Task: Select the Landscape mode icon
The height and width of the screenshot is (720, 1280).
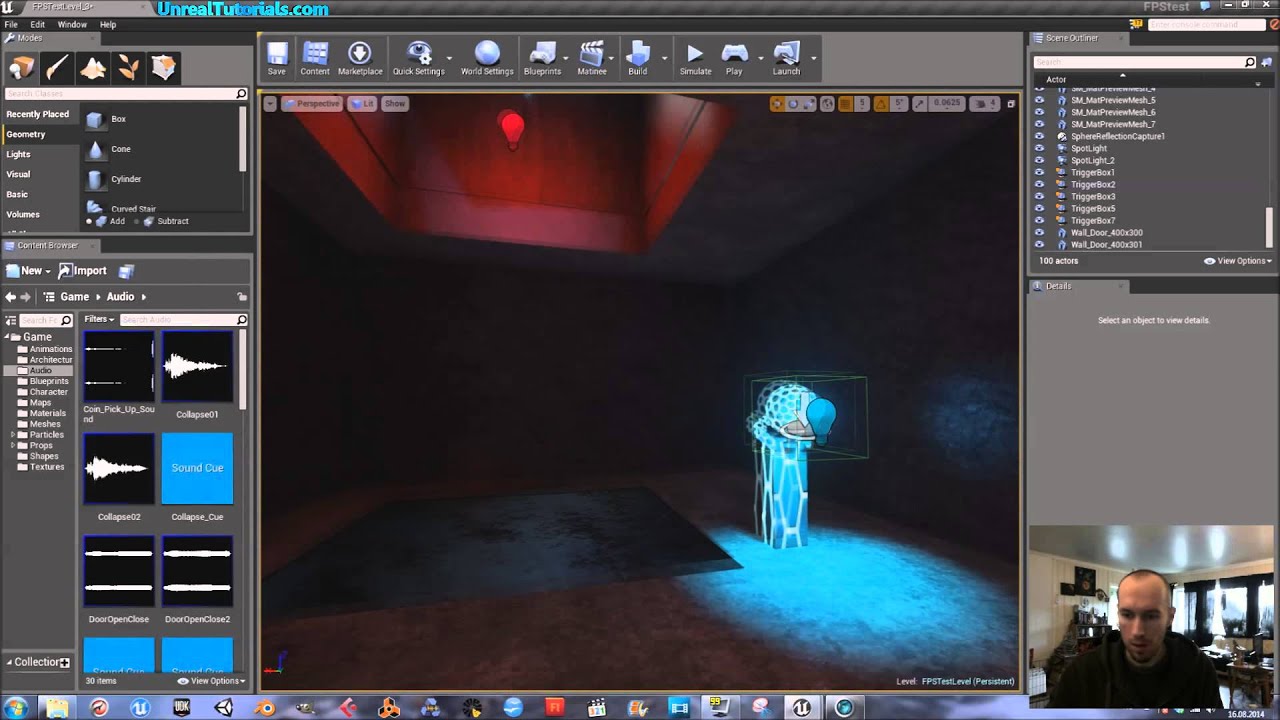Action: (x=93, y=67)
